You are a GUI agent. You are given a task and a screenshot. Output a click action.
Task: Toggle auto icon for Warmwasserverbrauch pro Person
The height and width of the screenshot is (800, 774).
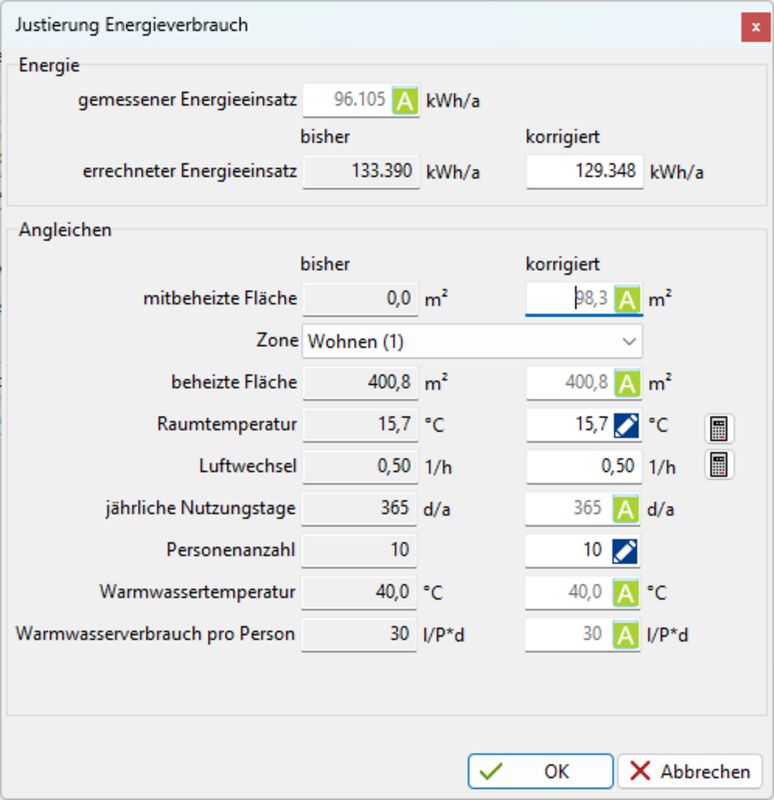(627, 634)
